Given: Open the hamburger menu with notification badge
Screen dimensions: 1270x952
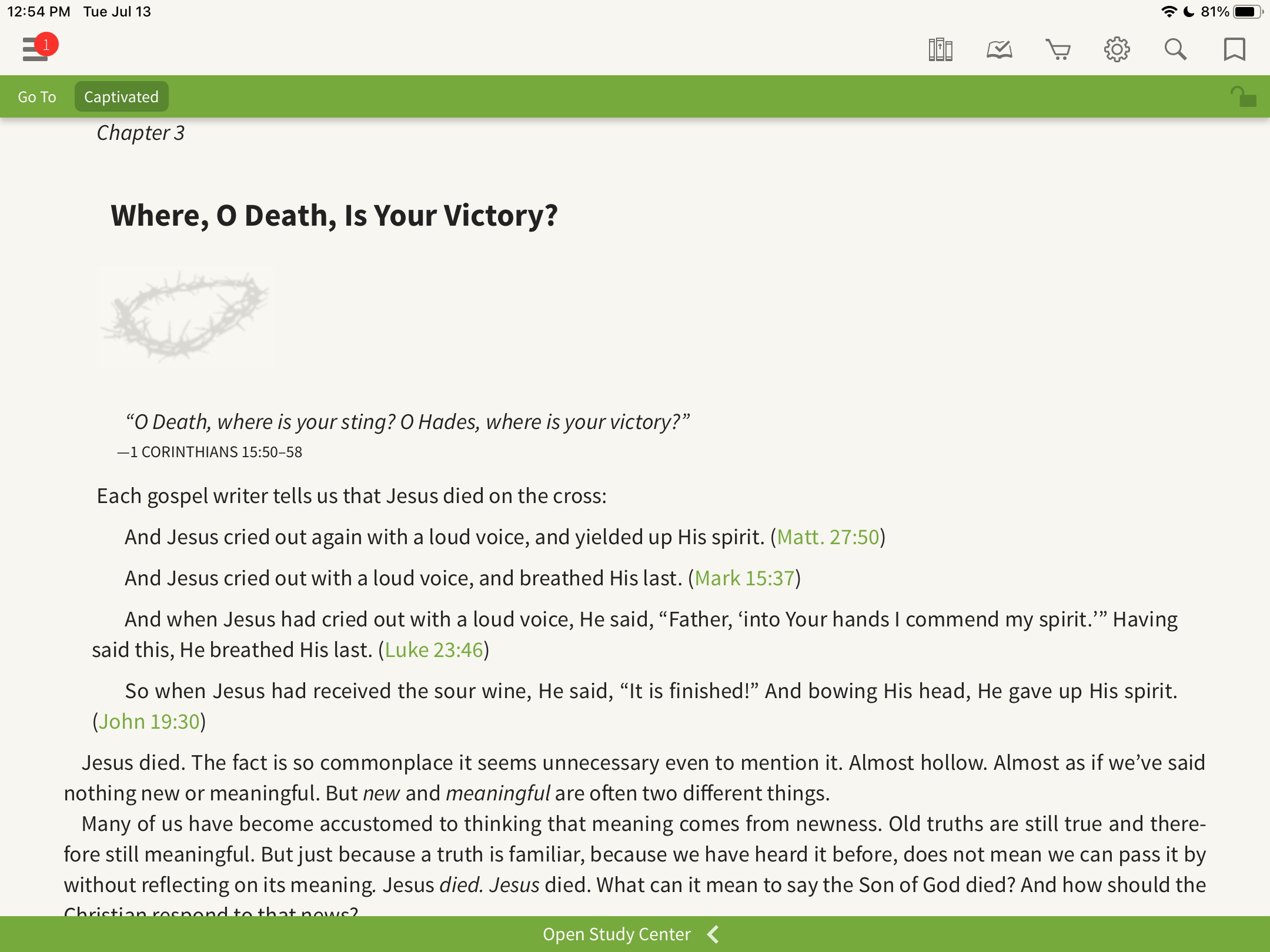Looking at the screenshot, I should pyautogui.click(x=34, y=49).
